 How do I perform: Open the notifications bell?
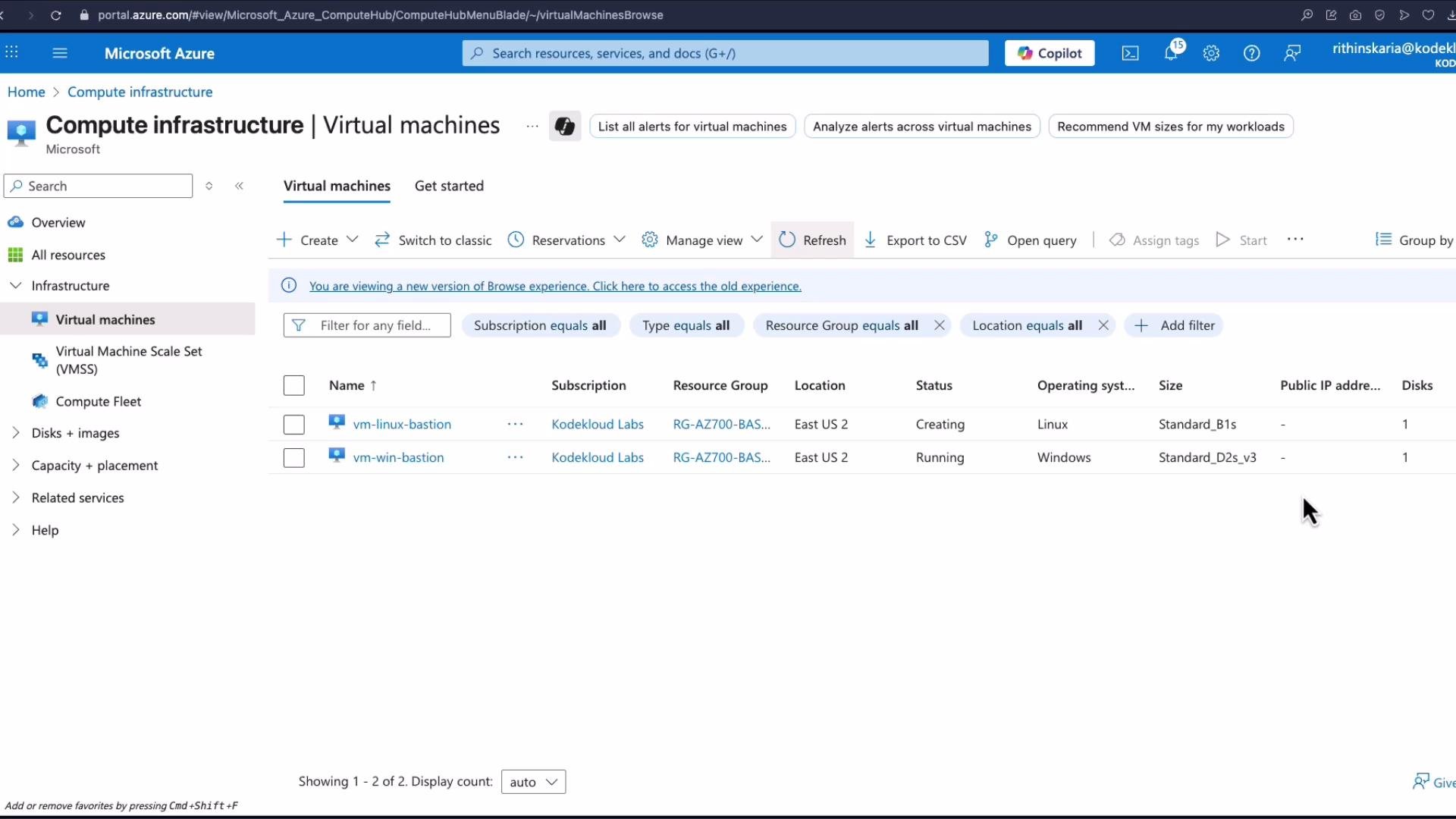click(1172, 52)
